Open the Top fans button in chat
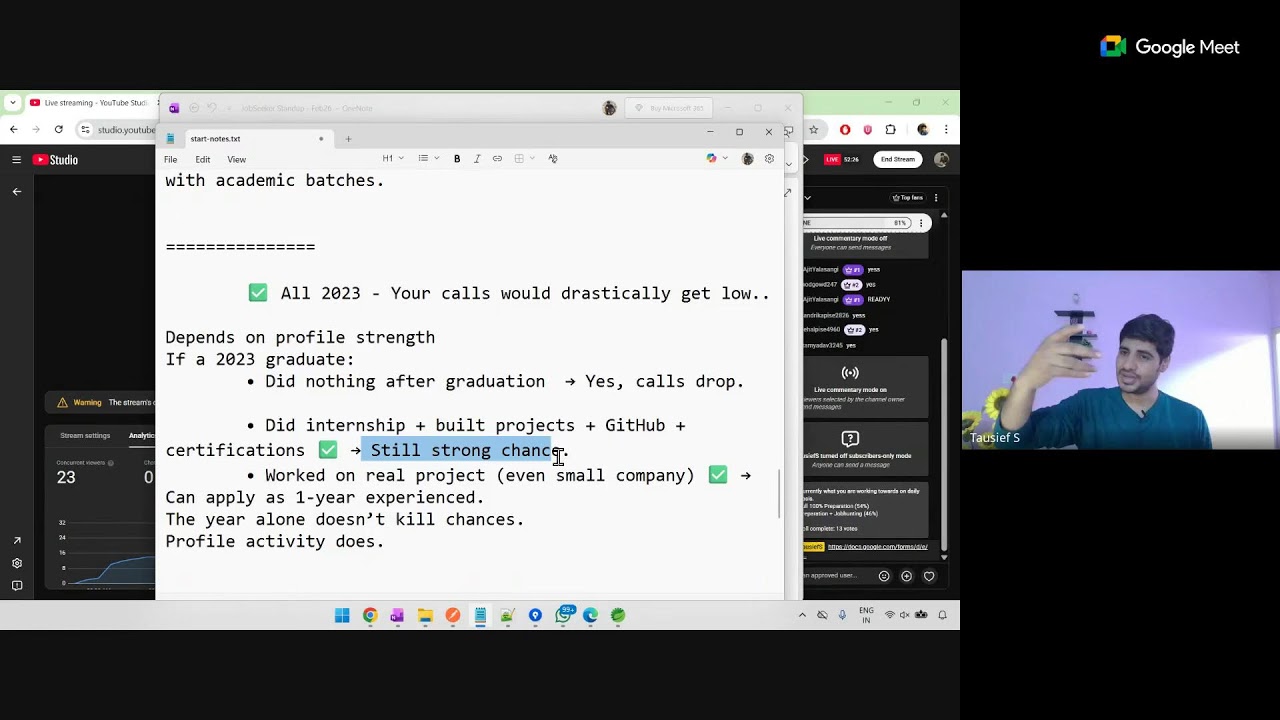The height and width of the screenshot is (720, 1280). click(907, 197)
